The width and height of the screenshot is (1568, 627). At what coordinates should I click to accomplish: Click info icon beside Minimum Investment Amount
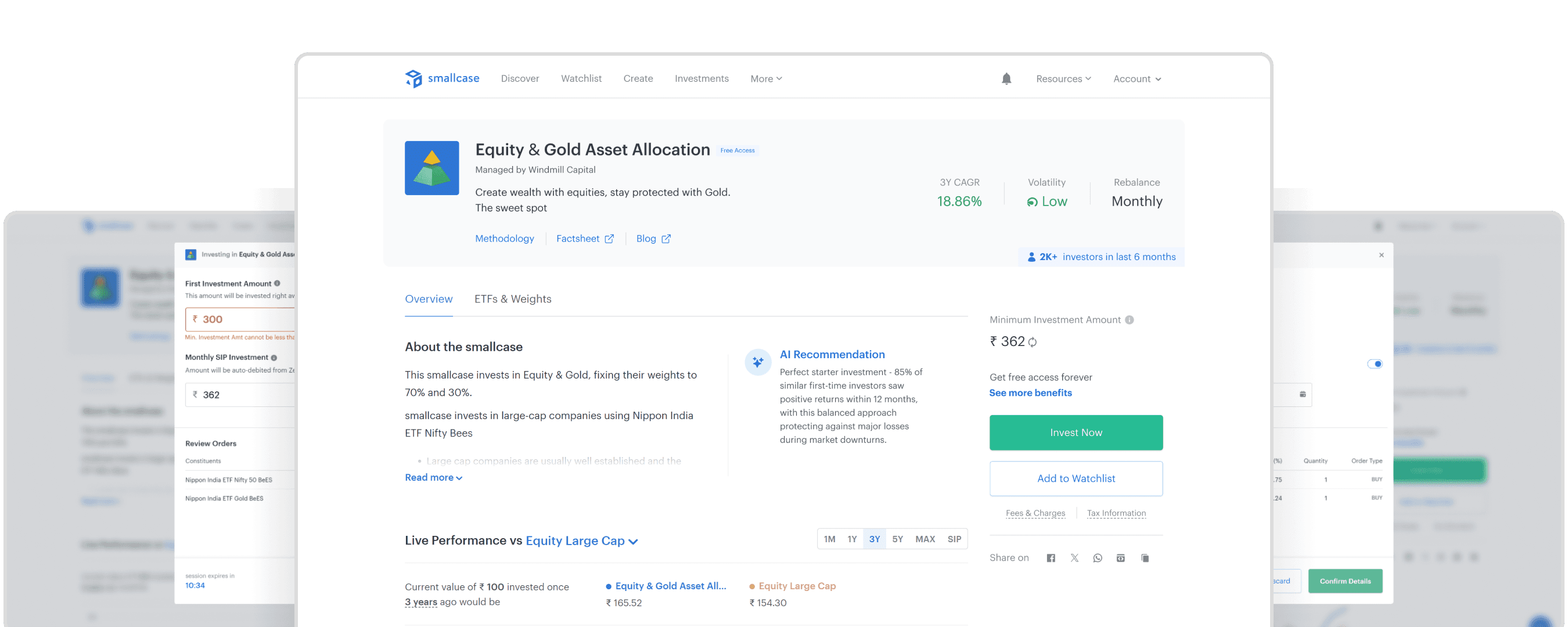click(1129, 319)
